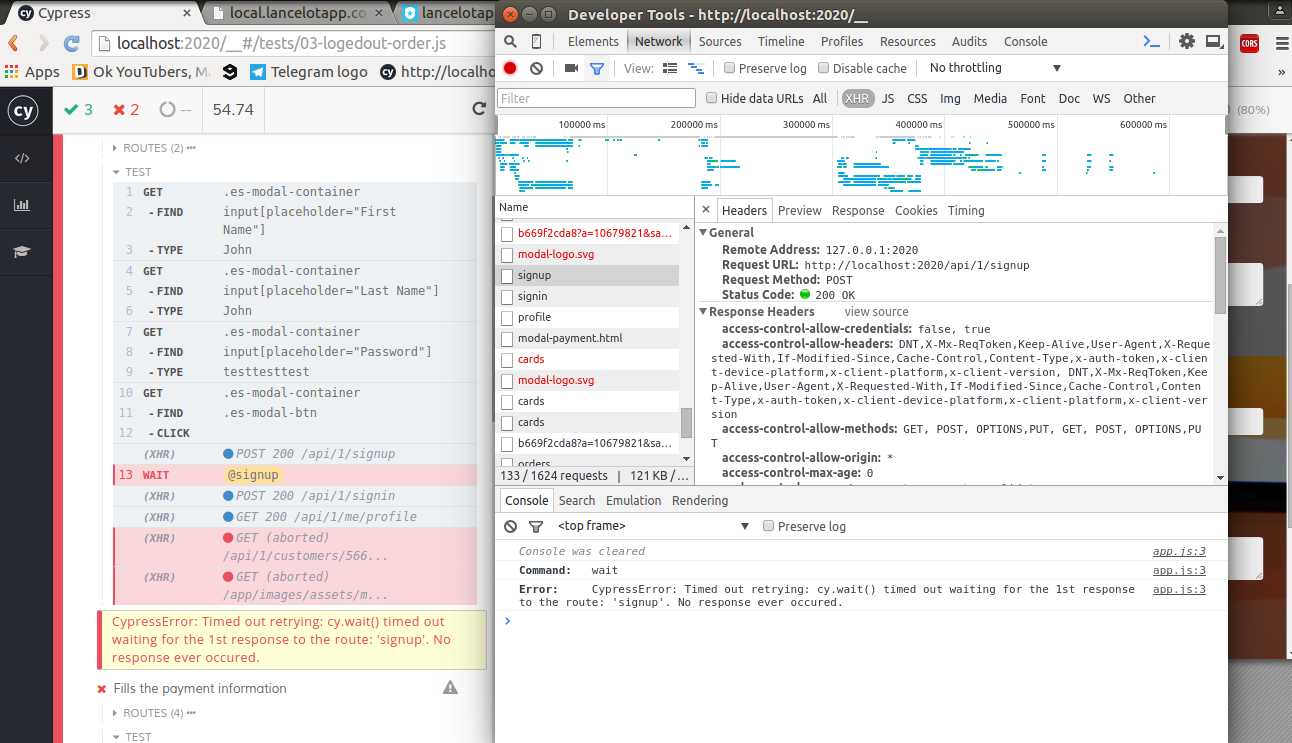
Task: Clear the console with the ban icon
Action: [510, 526]
